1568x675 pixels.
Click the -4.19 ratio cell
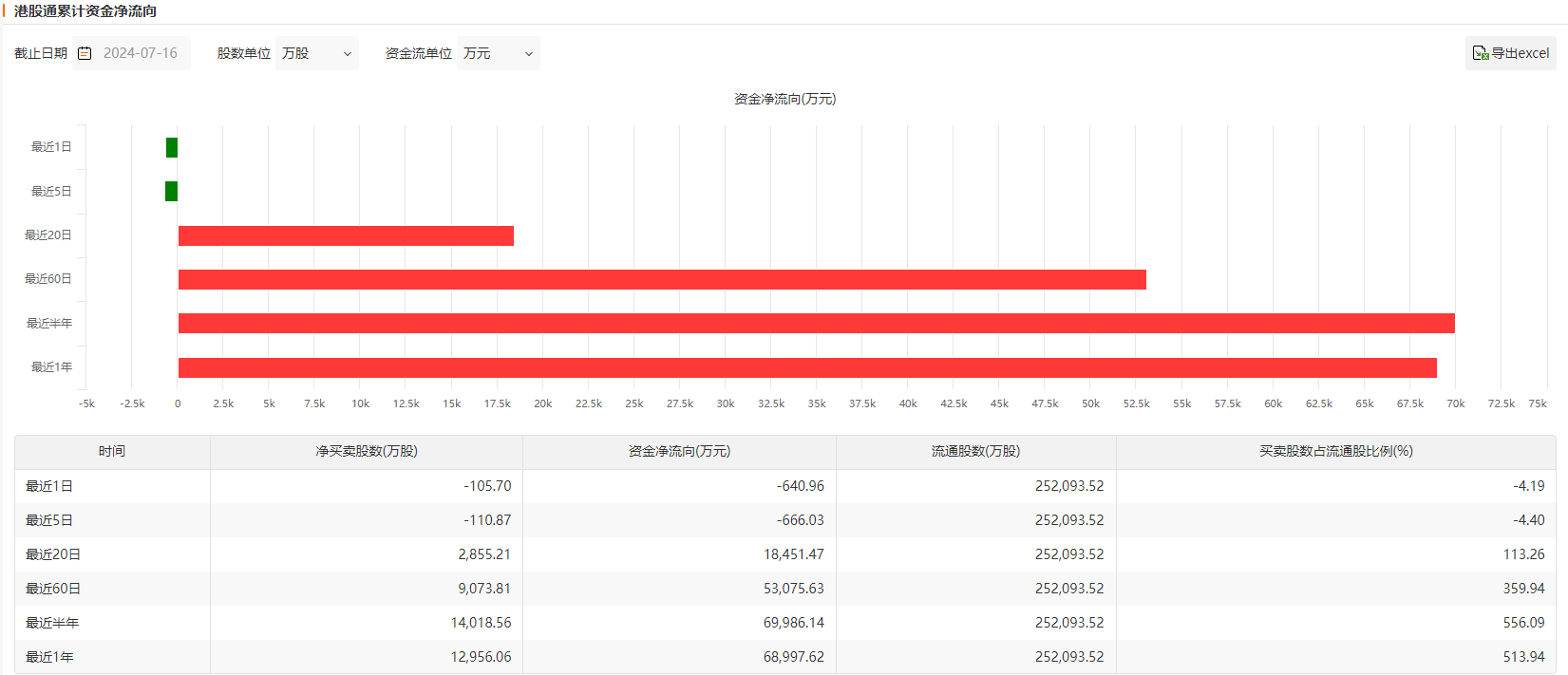point(1336,486)
